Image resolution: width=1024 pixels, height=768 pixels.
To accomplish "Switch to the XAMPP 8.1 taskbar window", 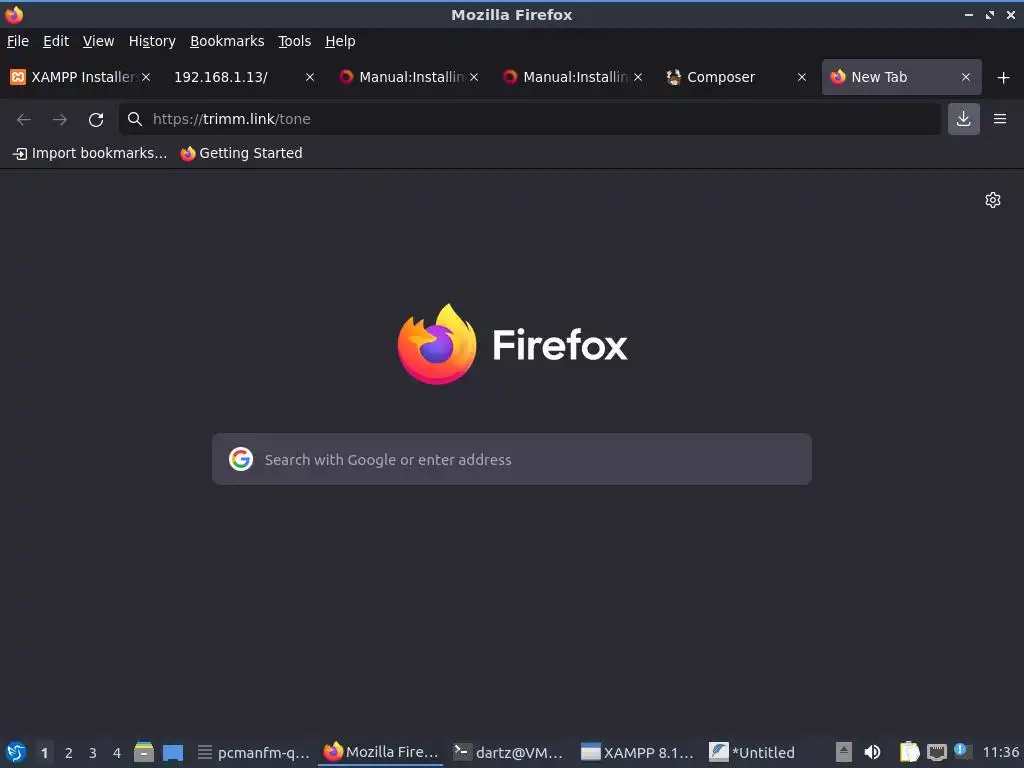I will 637,752.
